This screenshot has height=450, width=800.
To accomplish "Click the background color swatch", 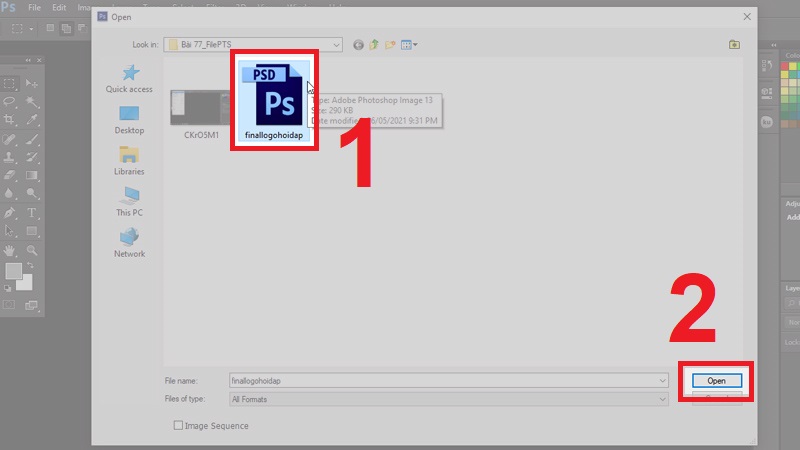I will click(x=26, y=284).
